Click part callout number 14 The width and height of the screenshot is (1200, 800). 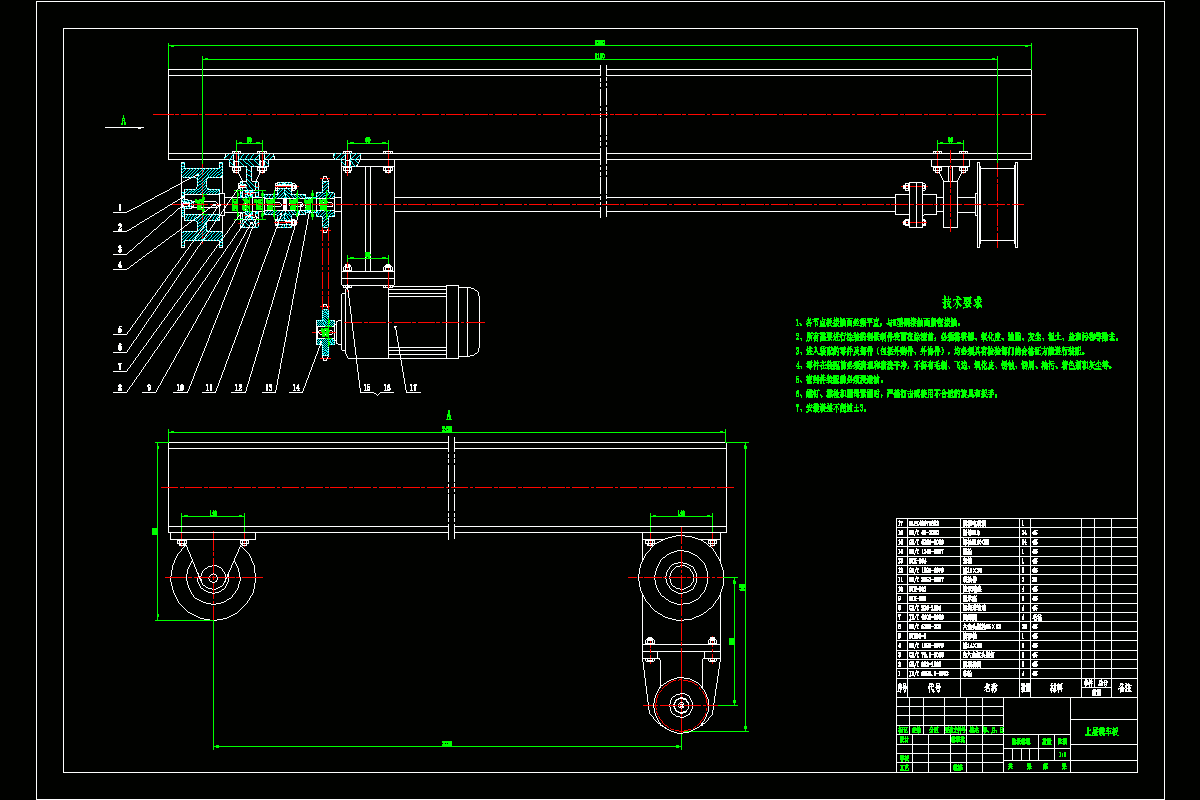(x=296, y=387)
